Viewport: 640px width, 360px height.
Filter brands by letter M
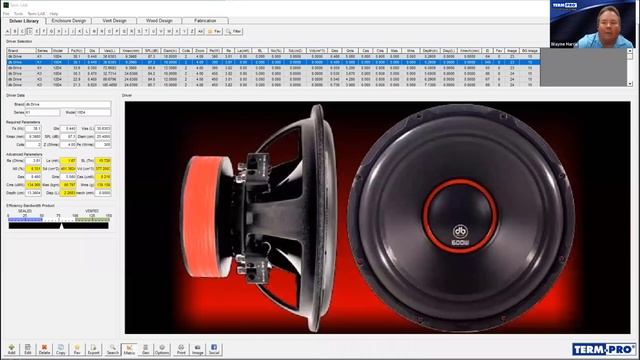(x=95, y=31)
